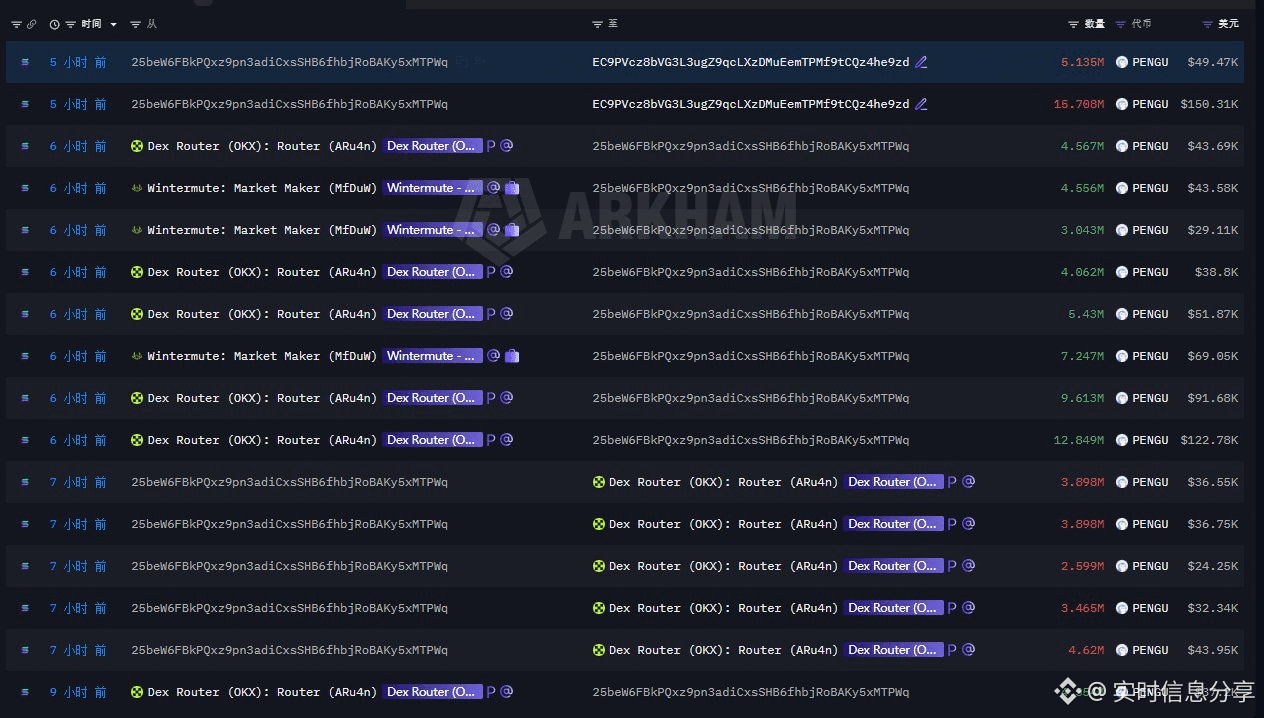Click the 美元 column header label
The height and width of the screenshot is (718, 1264).
pos(1229,24)
